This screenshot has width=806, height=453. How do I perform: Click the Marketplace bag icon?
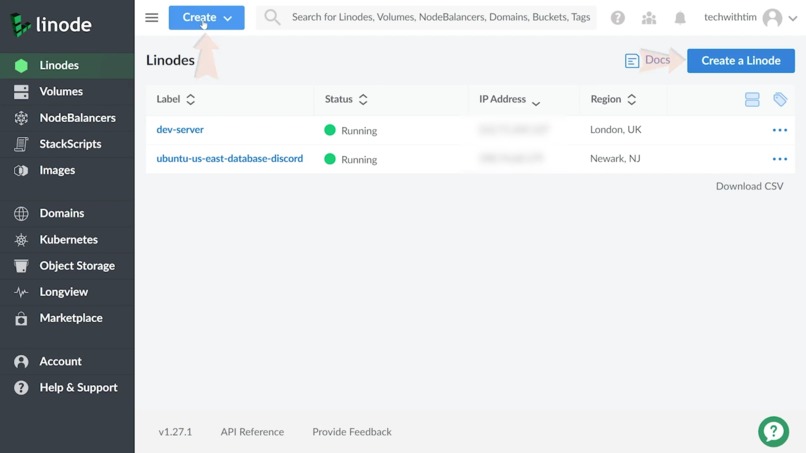pos(21,318)
